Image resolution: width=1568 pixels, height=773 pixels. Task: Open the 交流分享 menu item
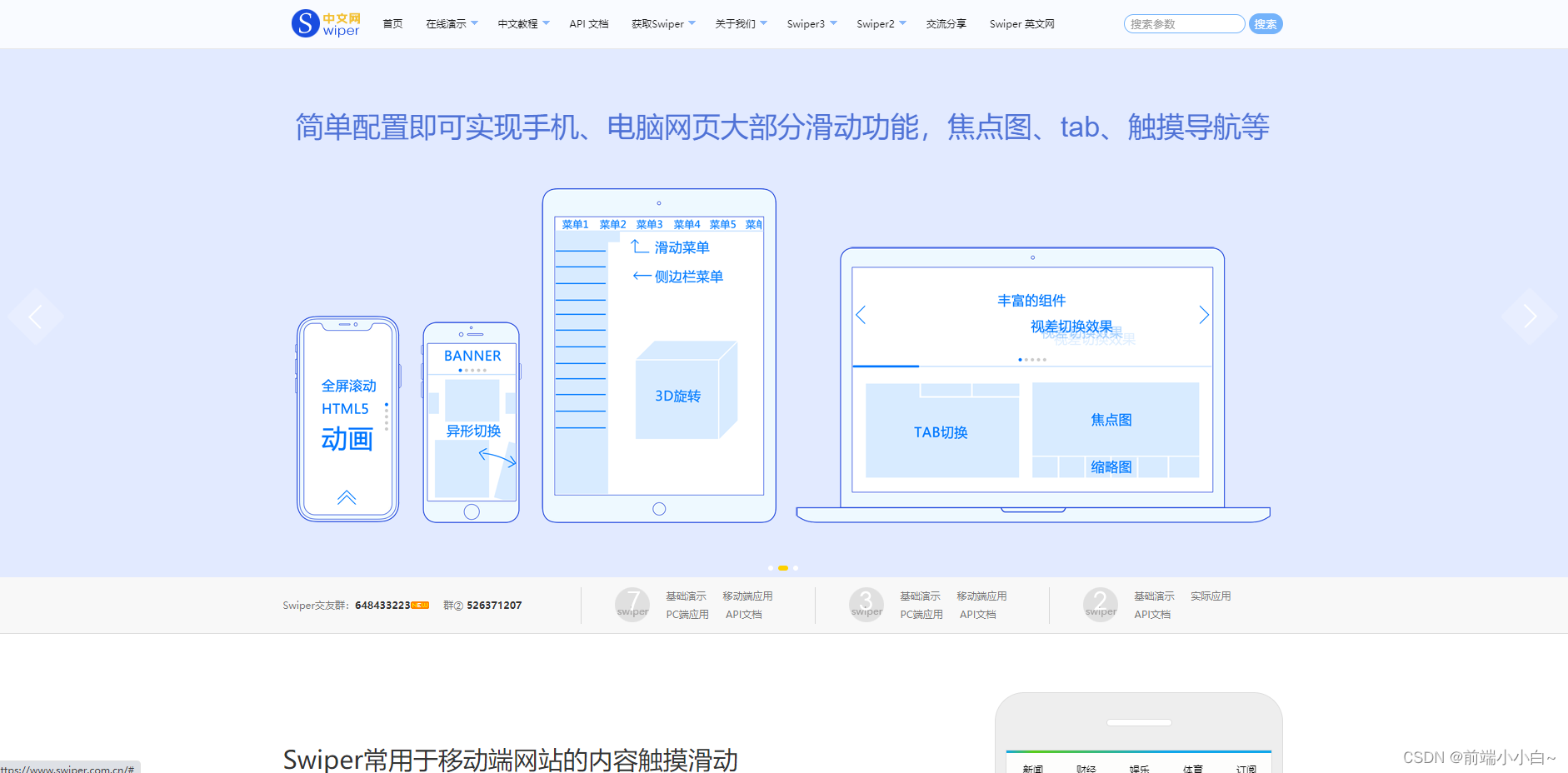[946, 24]
